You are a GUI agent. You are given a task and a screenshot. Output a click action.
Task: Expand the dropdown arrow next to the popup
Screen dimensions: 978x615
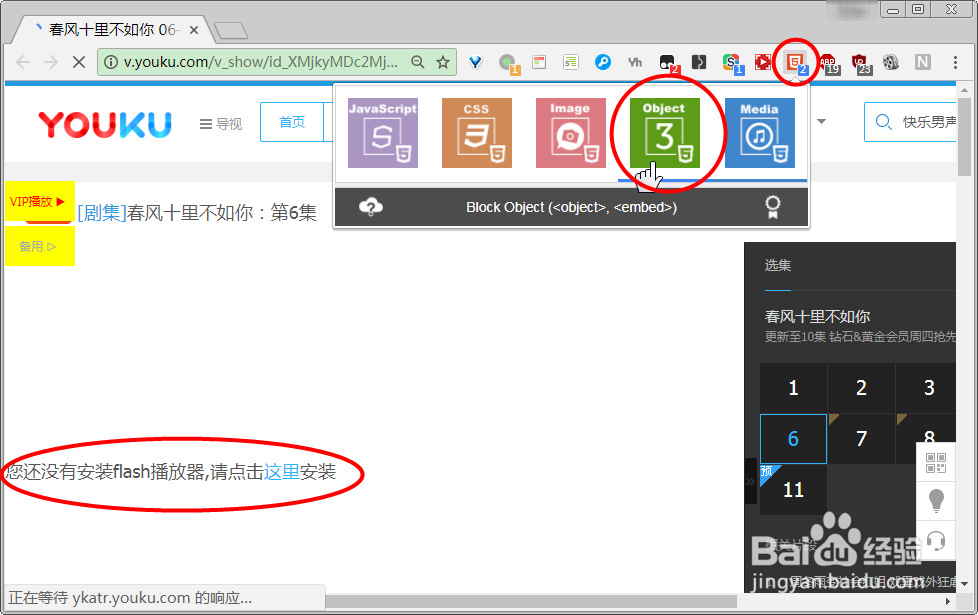point(821,122)
